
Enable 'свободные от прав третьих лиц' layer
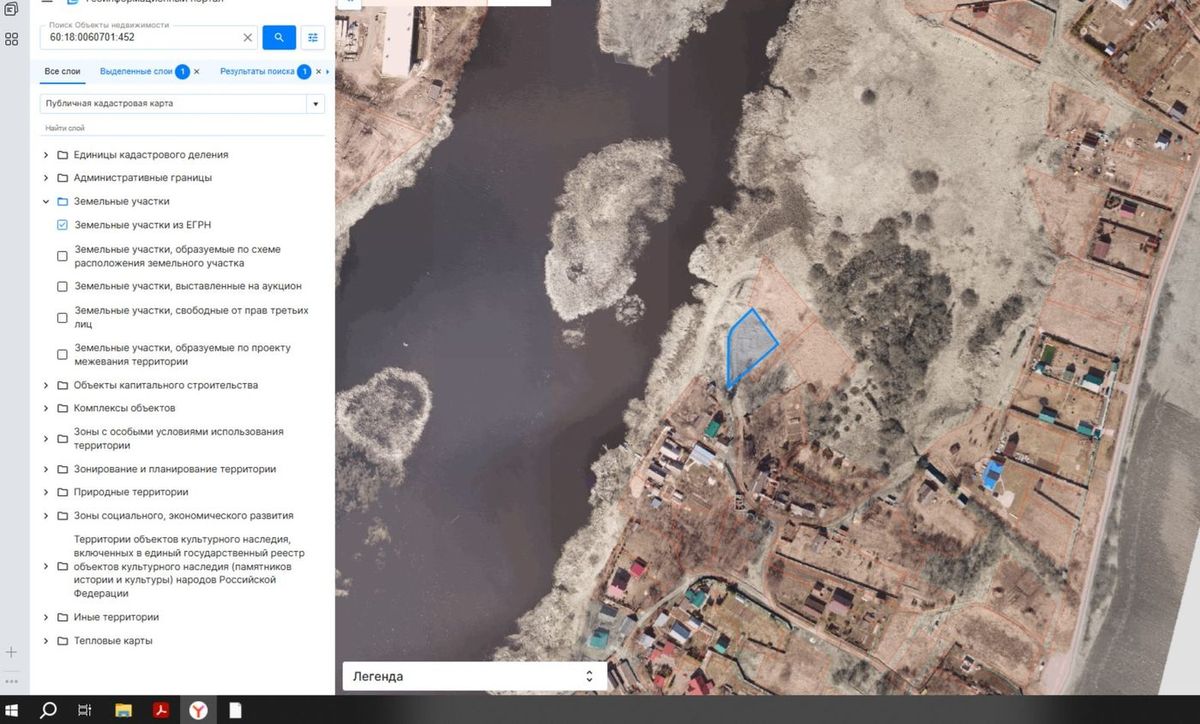(x=62, y=318)
